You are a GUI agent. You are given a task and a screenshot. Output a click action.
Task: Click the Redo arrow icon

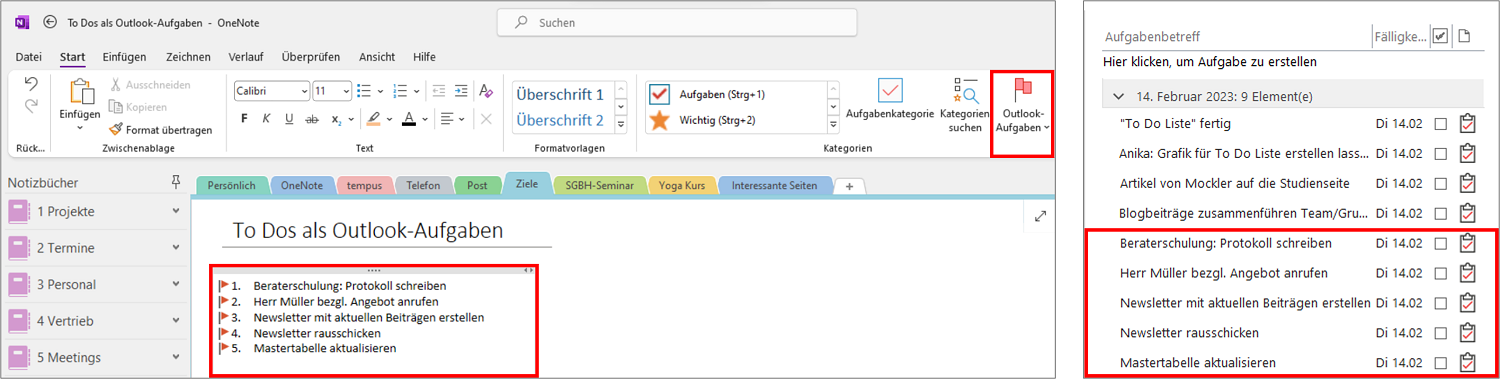31,105
